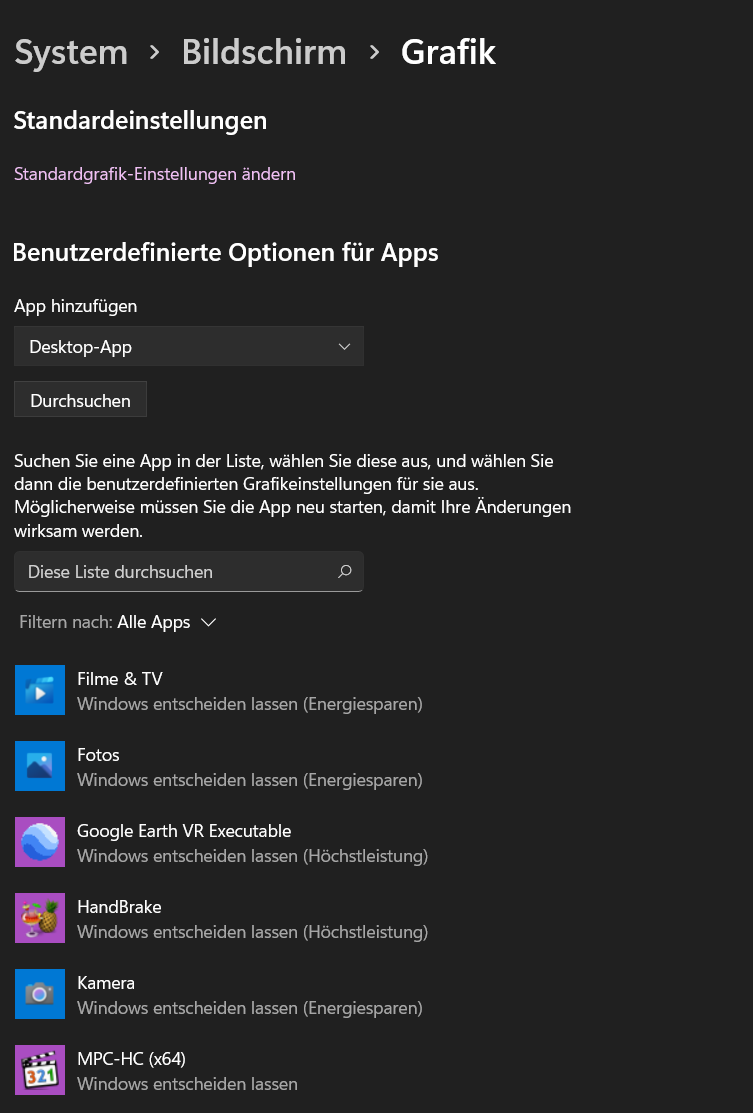The height and width of the screenshot is (1113, 753).
Task: Click the Fotos app icon
Action: coord(40,766)
